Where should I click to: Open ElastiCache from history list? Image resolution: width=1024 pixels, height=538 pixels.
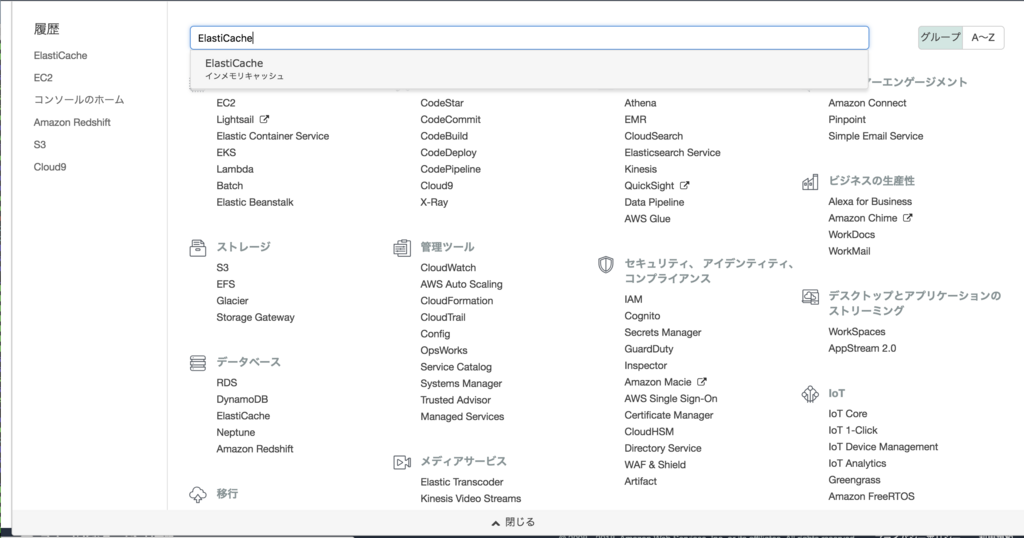point(60,55)
